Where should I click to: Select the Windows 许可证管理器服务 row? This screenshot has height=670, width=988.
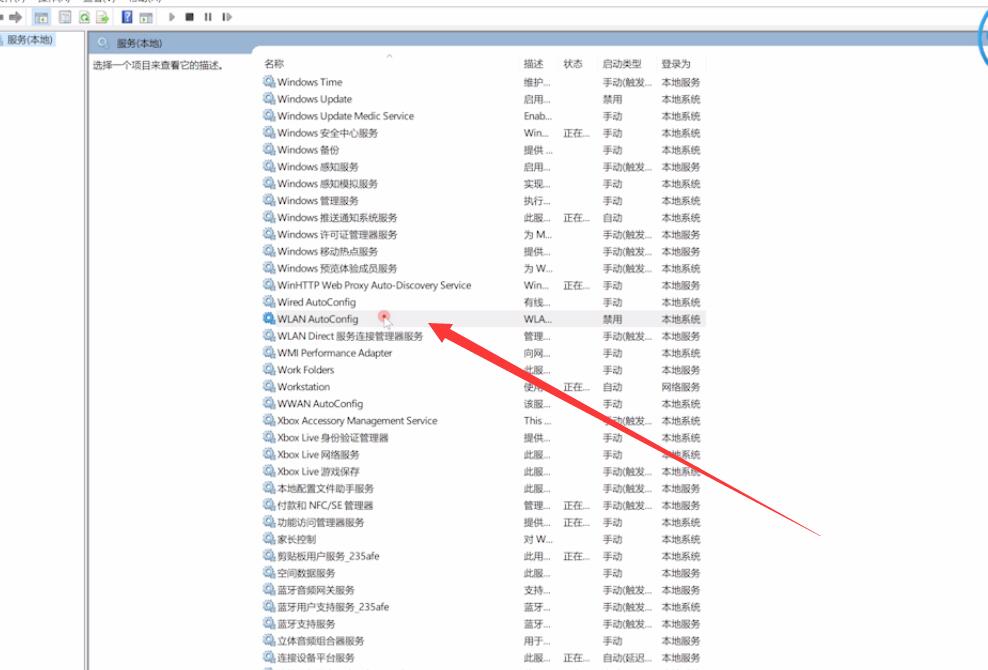(482, 234)
